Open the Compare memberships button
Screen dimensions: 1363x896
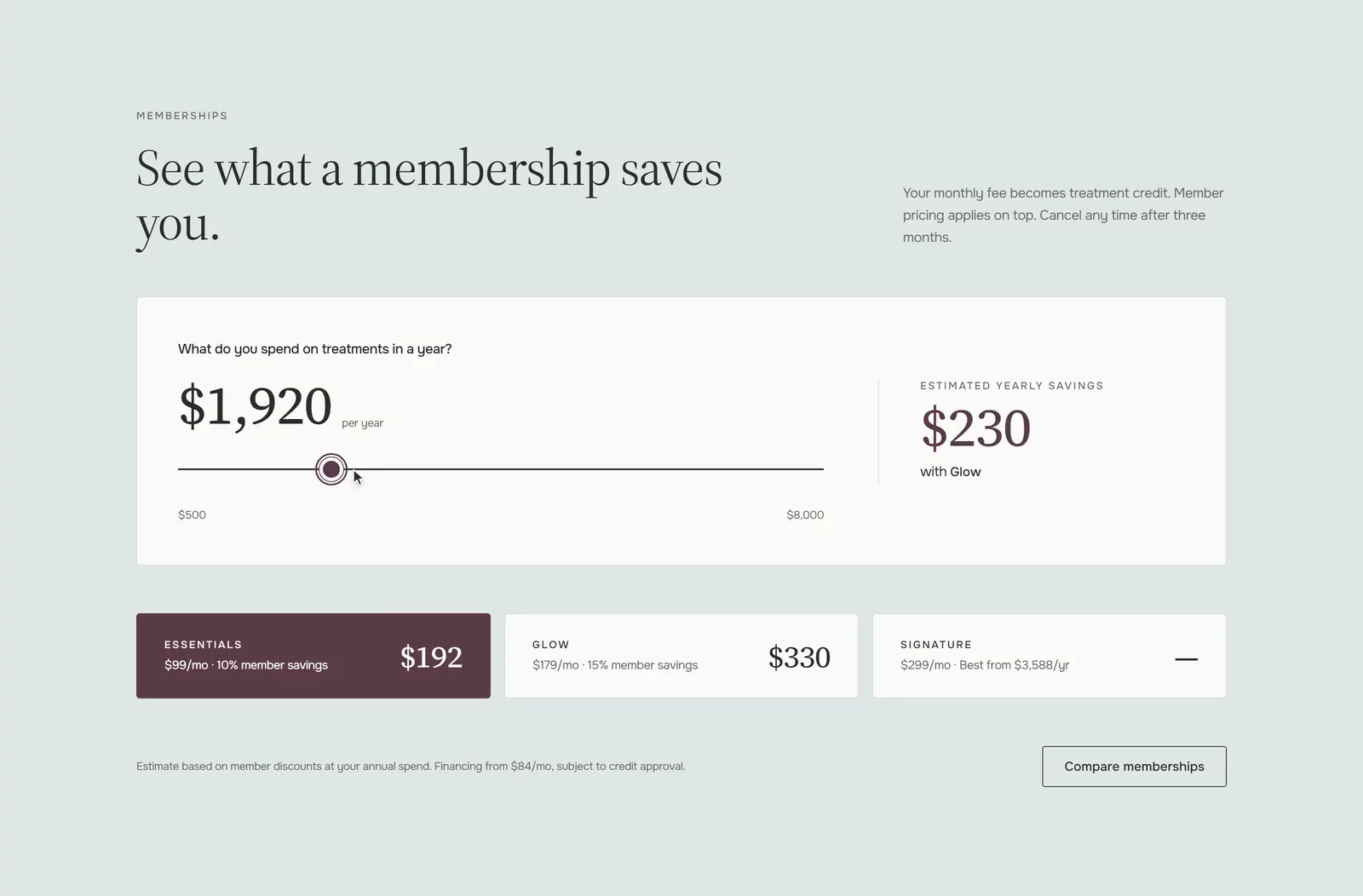1134,767
